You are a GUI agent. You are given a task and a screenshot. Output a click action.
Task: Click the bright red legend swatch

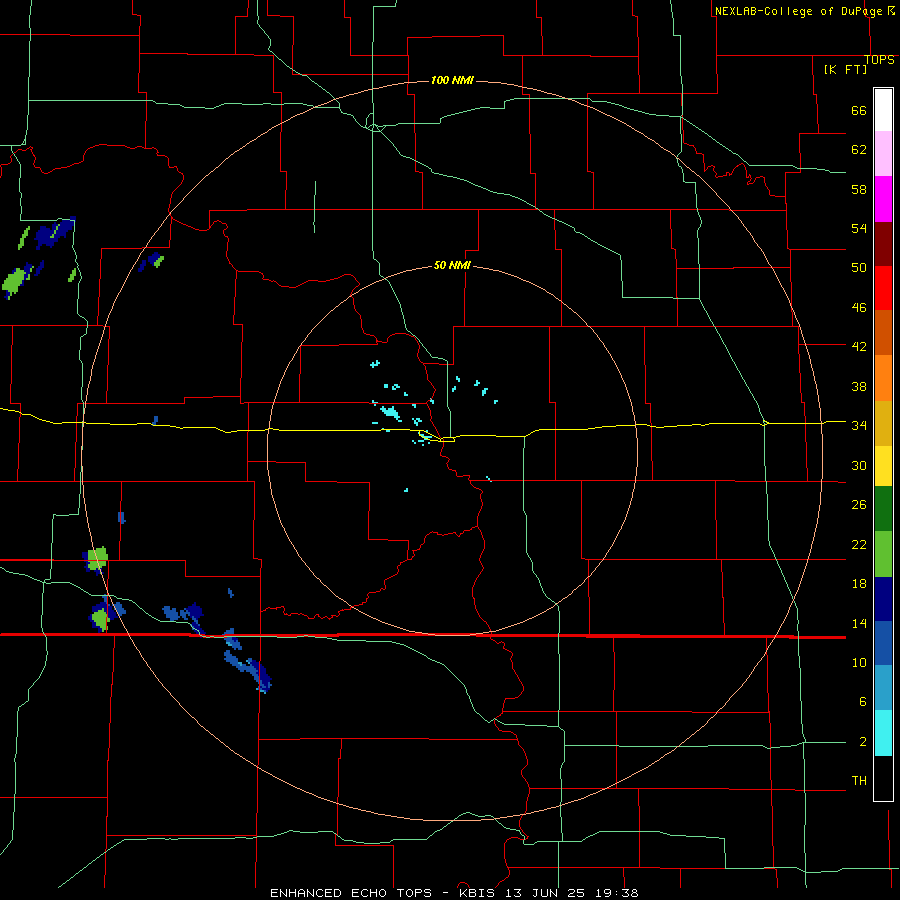pos(883,288)
